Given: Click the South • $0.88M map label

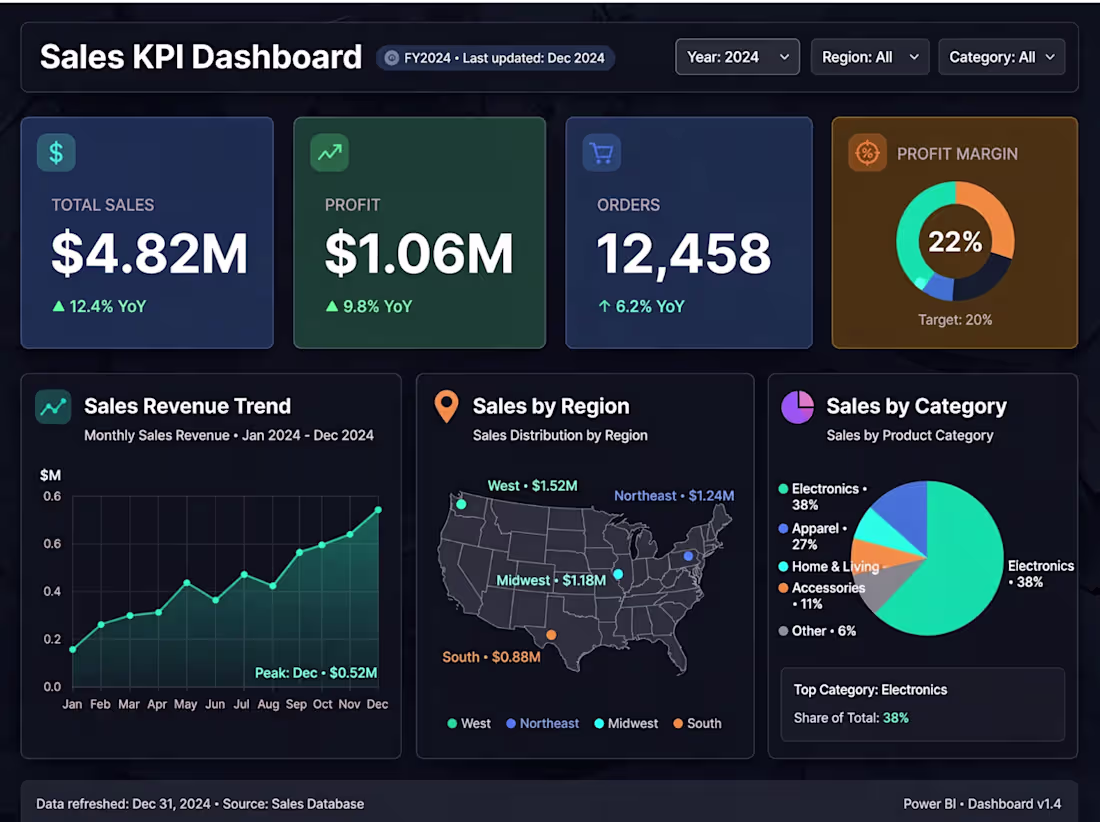Looking at the screenshot, I should (x=491, y=657).
